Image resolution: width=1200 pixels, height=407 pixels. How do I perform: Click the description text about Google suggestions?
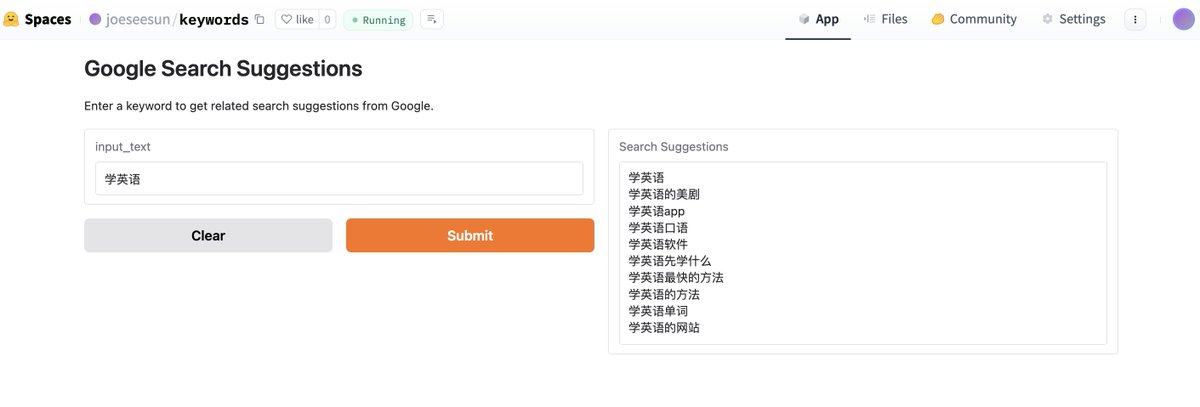(259, 106)
